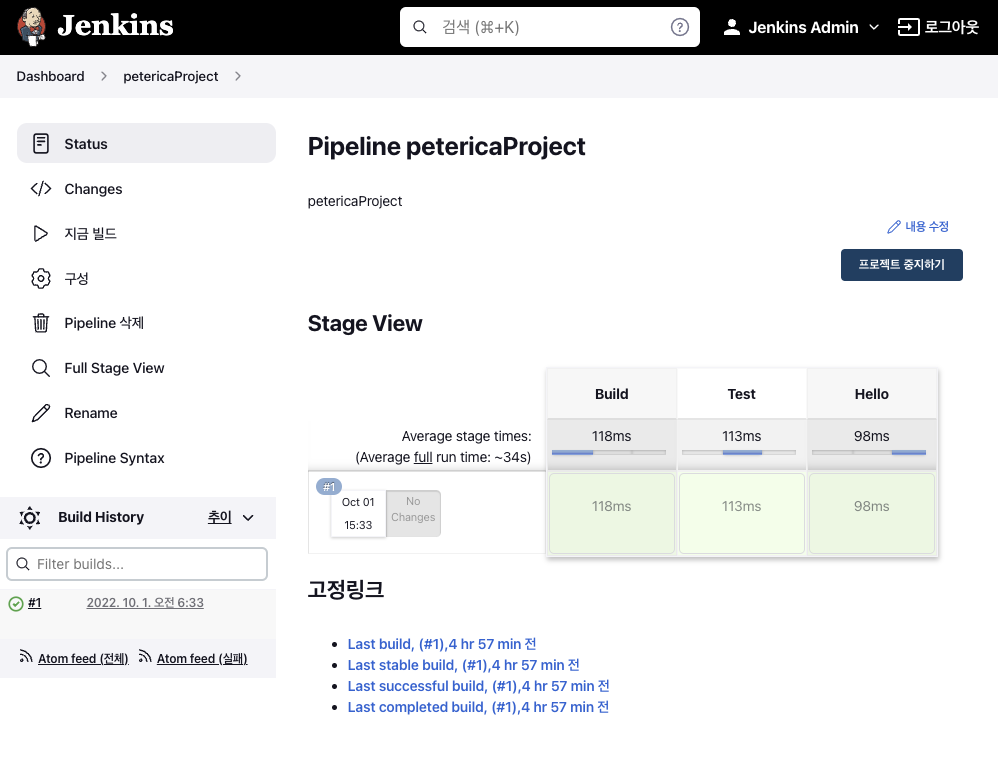Expand chevron after Dashboard breadcrumb

(104, 76)
